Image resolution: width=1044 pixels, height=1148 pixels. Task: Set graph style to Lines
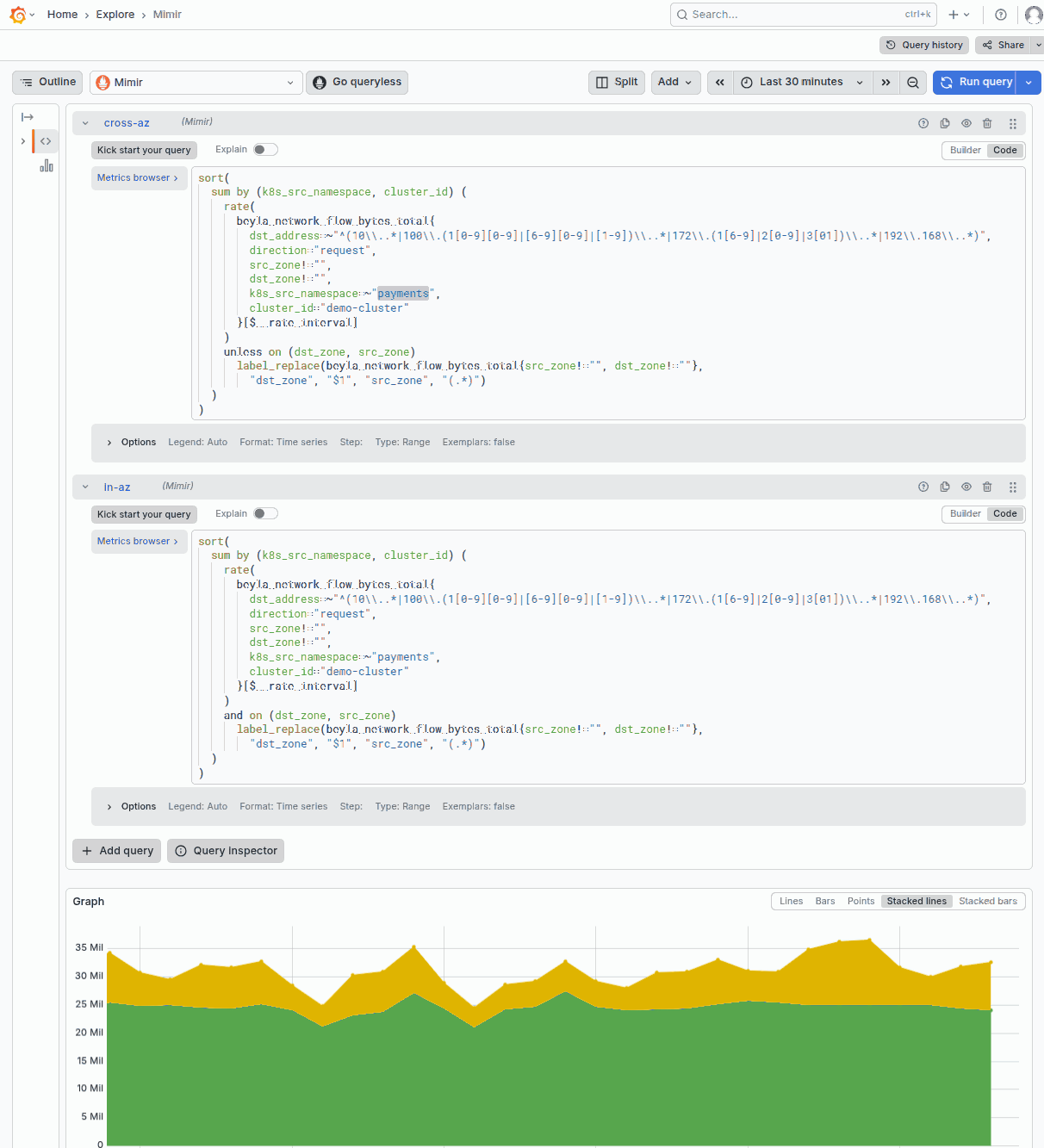point(791,902)
